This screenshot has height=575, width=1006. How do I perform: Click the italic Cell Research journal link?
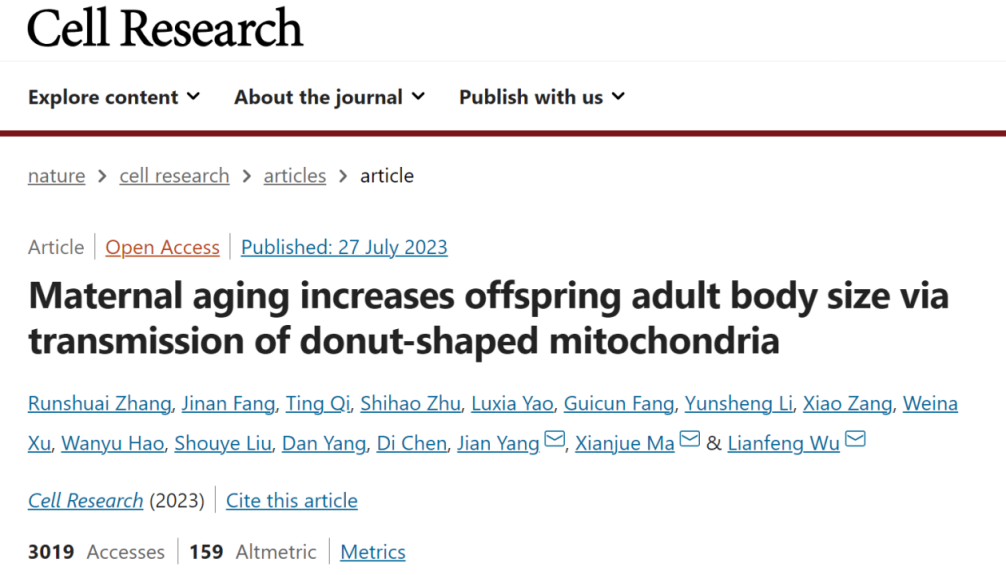[x=85, y=501]
